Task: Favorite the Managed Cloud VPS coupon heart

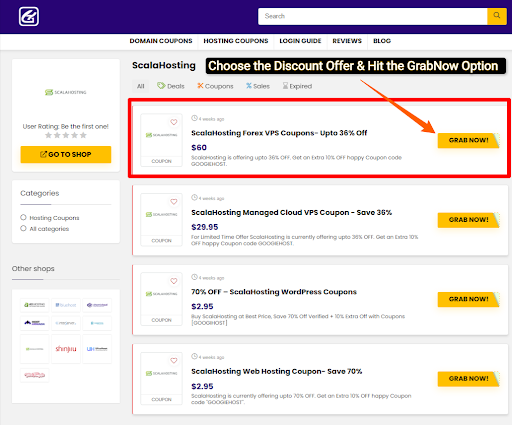Action: pos(174,201)
